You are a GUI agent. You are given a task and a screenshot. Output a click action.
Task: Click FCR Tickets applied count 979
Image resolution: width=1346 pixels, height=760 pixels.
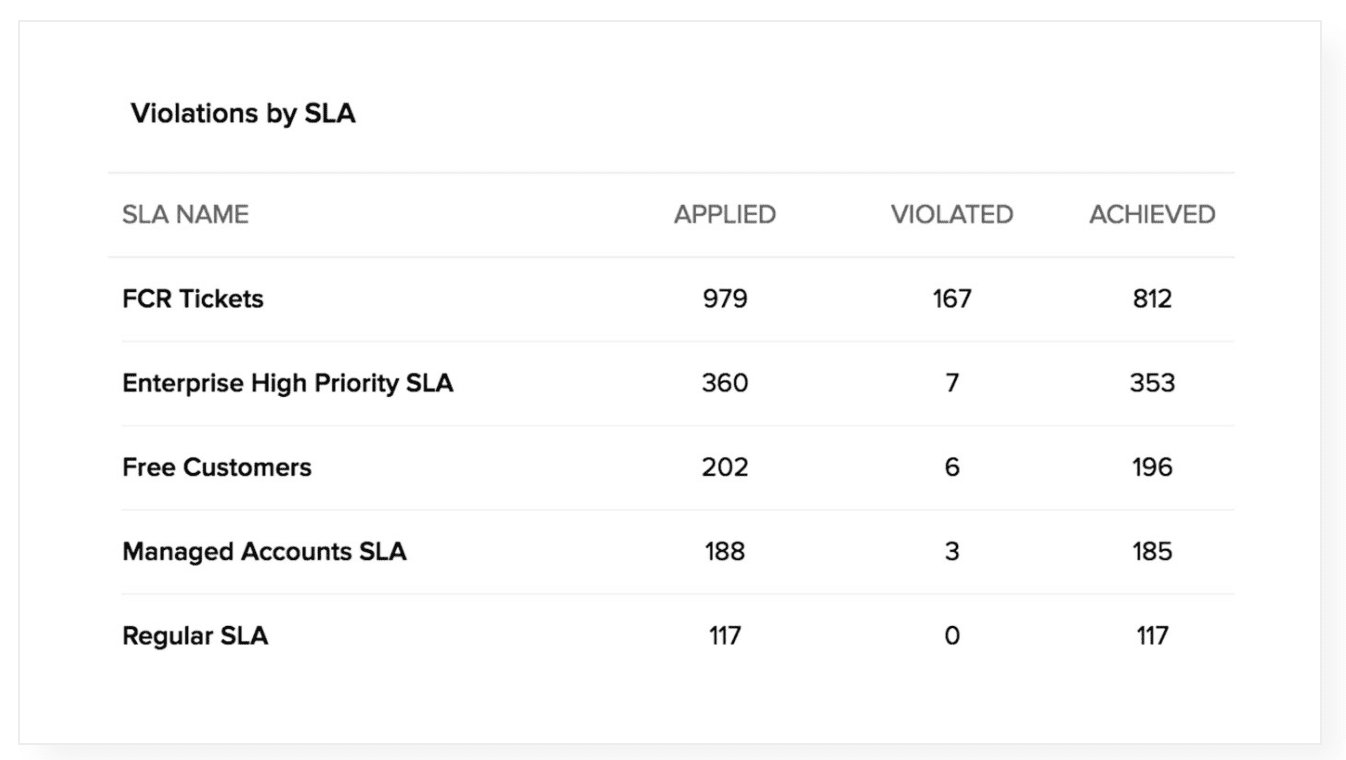click(x=725, y=299)
